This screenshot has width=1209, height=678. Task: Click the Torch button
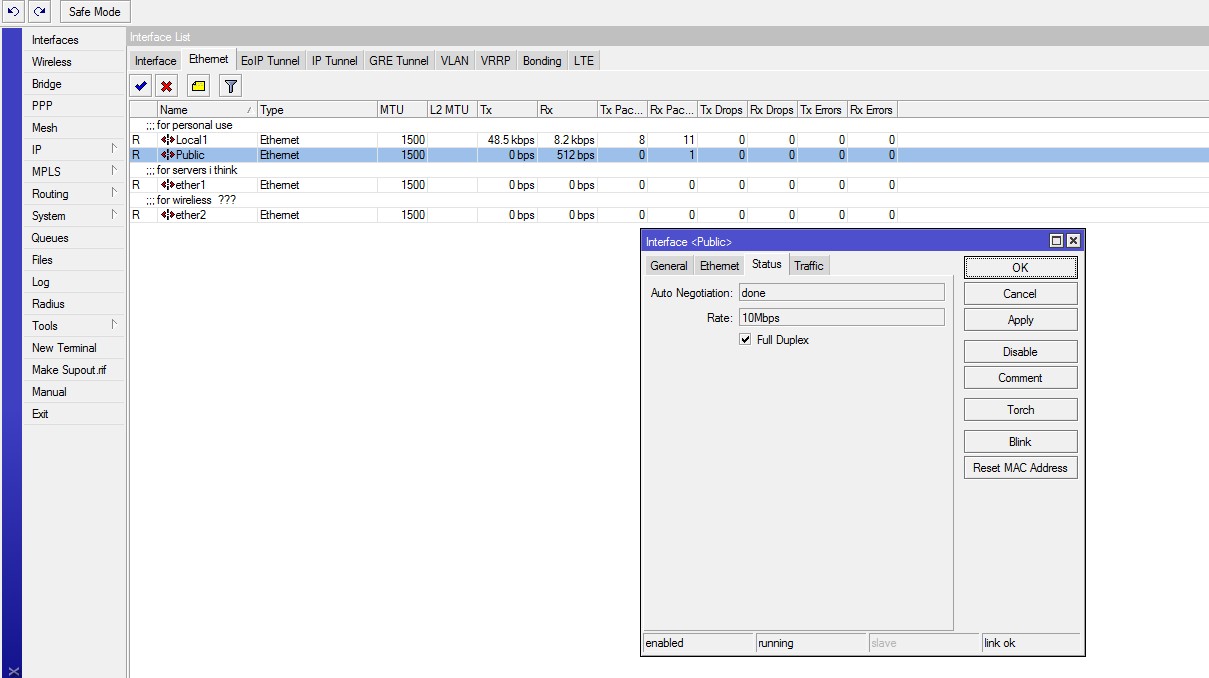[x=1020, y=410]
